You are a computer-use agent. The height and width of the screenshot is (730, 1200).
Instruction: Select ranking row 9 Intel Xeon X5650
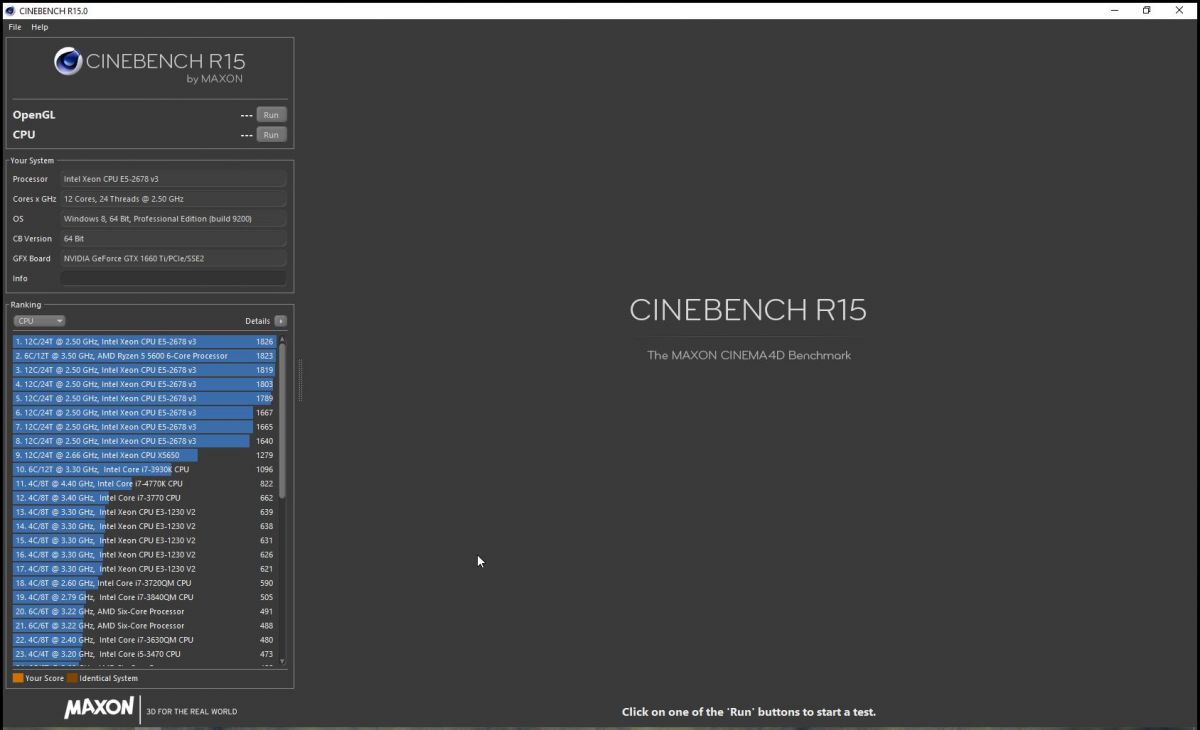coord(144,455)
